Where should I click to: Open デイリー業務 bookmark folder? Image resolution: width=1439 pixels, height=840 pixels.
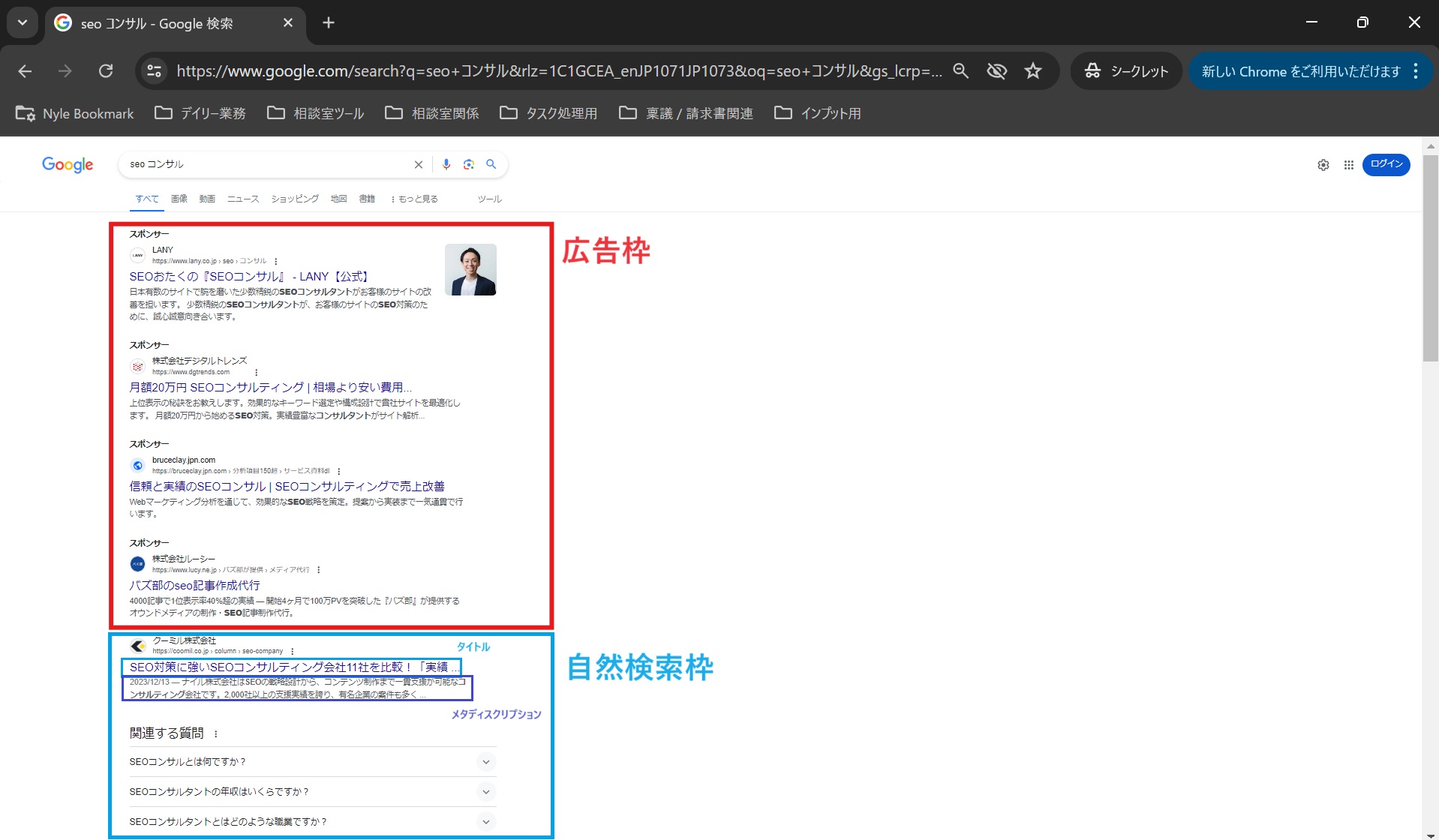click(x=200, y=113)
